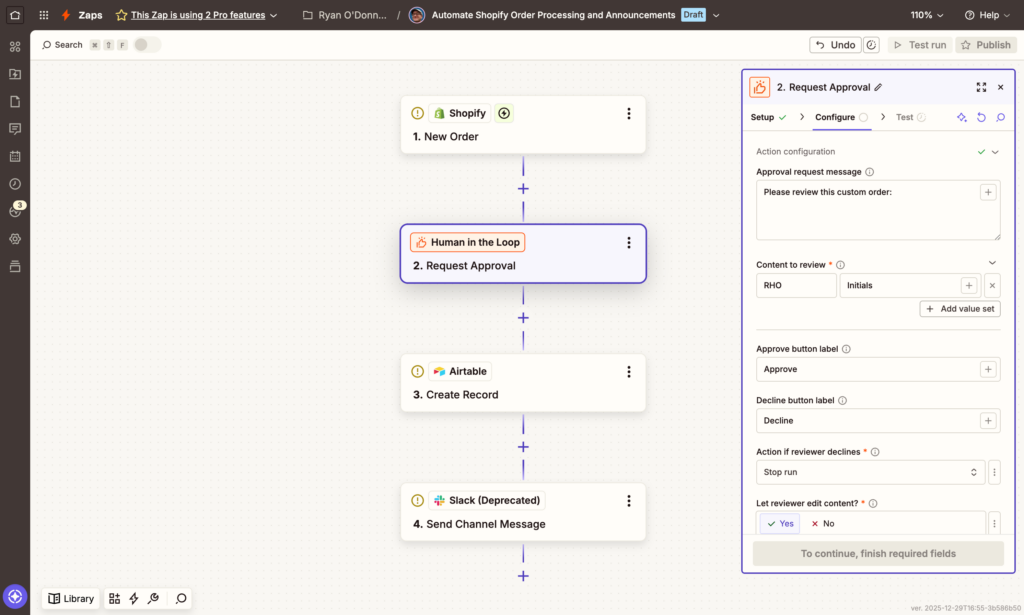This screenshot has width=1024, height=615.
Task: Click the options menu on the Airtable step
Action: point(628,371)
